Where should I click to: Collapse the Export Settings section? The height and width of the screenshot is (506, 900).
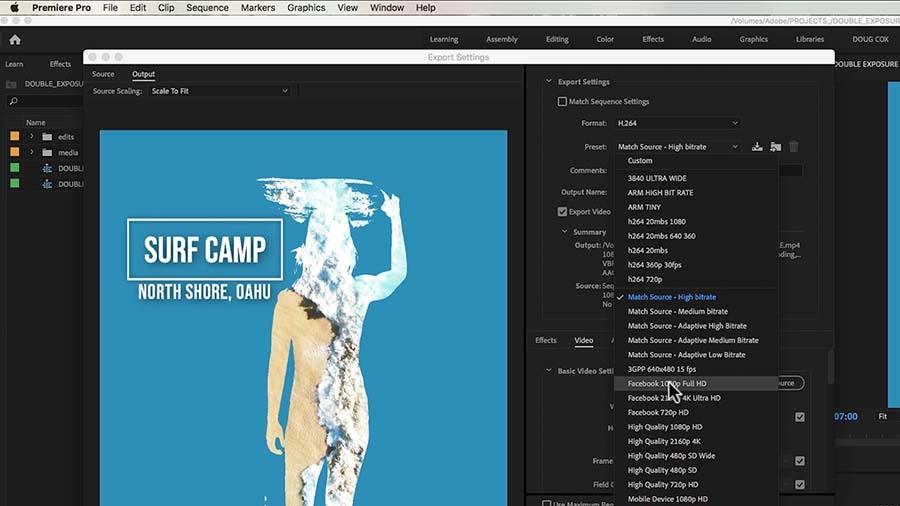[549, 81]
